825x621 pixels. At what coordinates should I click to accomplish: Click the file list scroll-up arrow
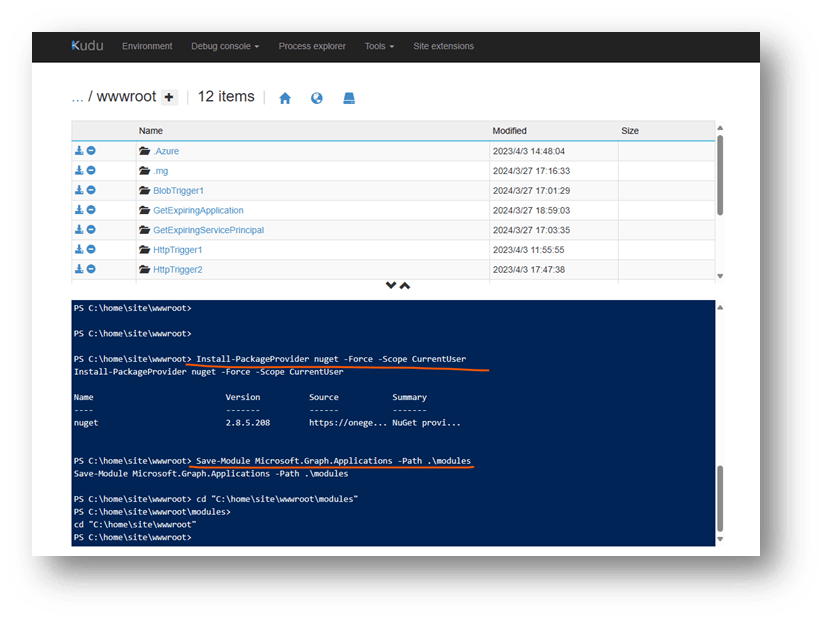click(x=720, y=128)
